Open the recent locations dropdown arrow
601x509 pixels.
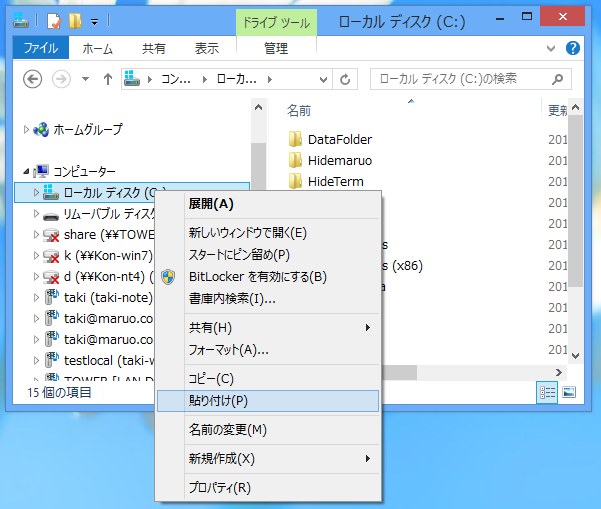pyautogui.click(x=85, y=79)
